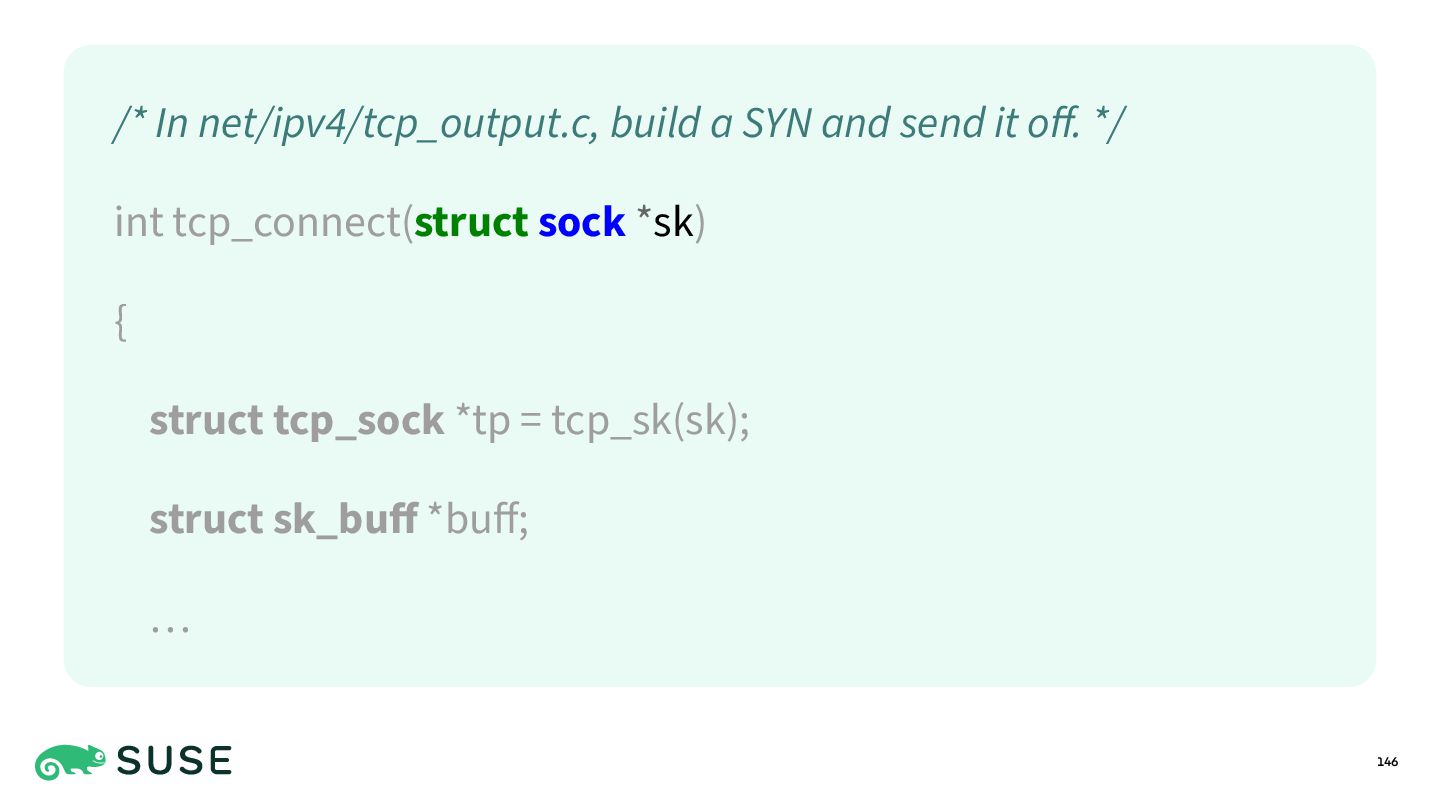The width and height of the screenshot is (1440, 810).
Task: Click slide number 146
Action: click(x=1387, y=762)
